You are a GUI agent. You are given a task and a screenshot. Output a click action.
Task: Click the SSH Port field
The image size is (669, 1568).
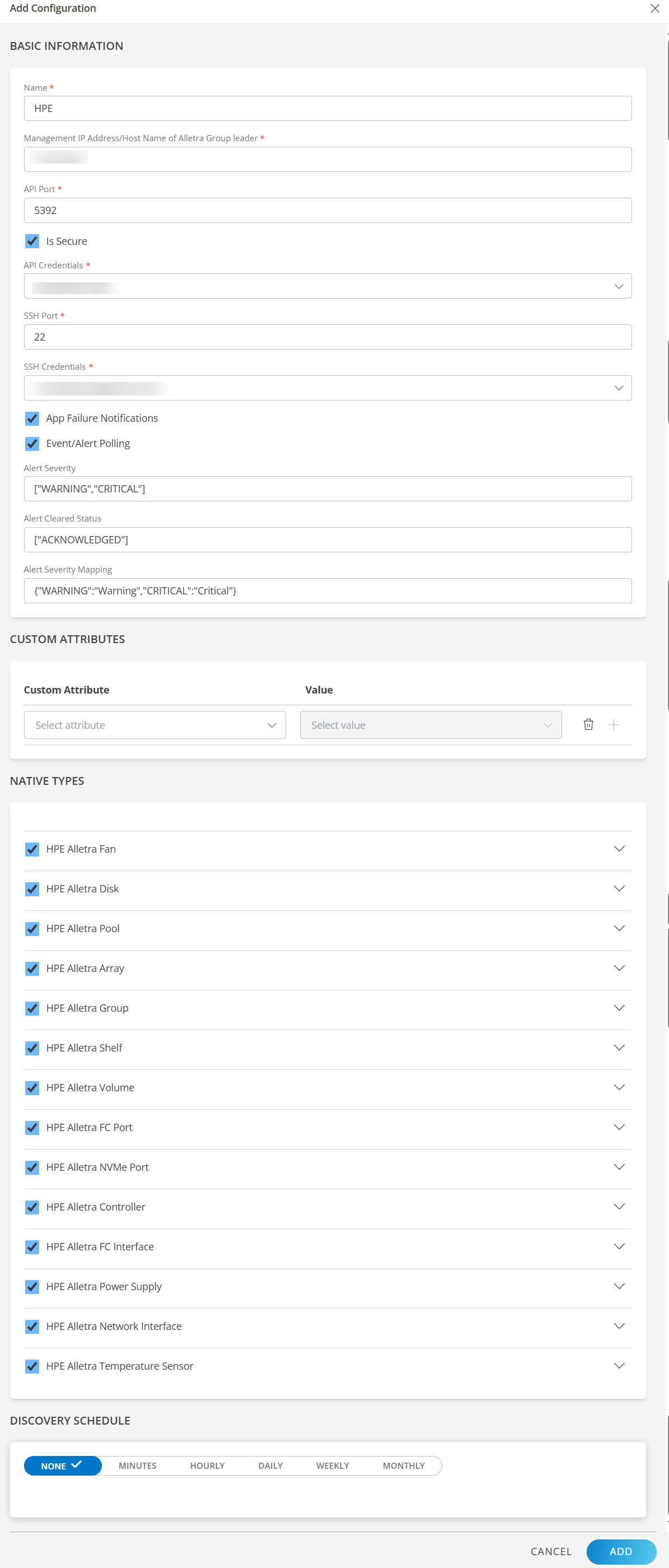tap(328, 337)
